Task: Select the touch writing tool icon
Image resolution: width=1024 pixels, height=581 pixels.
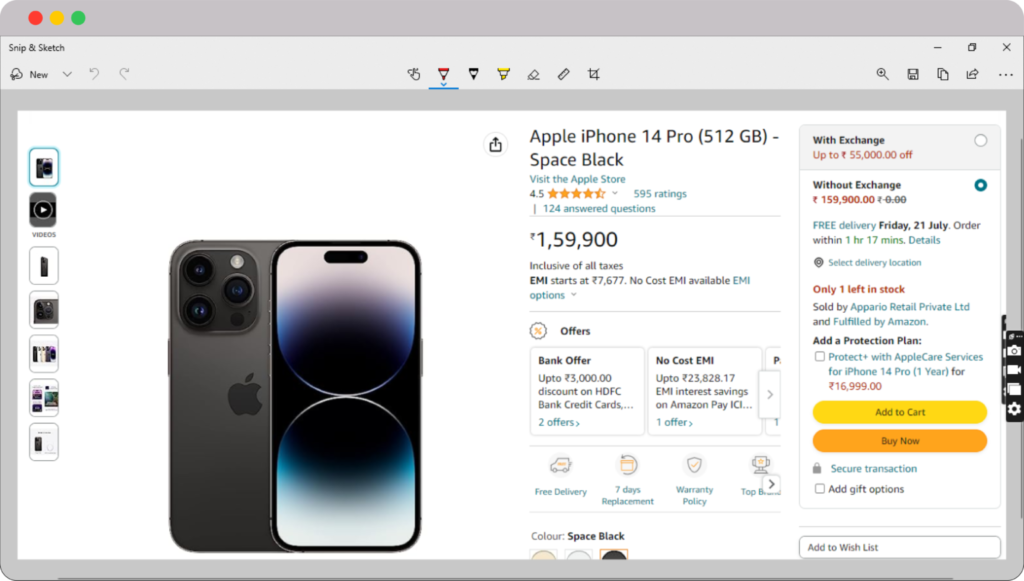Action: (x=414, y=74)
